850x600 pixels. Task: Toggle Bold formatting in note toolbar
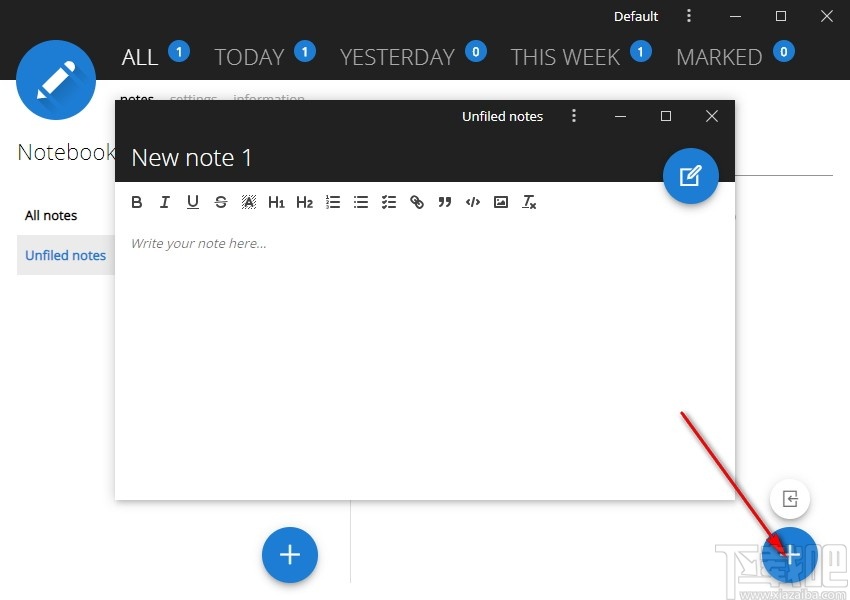tap(137, 202)
